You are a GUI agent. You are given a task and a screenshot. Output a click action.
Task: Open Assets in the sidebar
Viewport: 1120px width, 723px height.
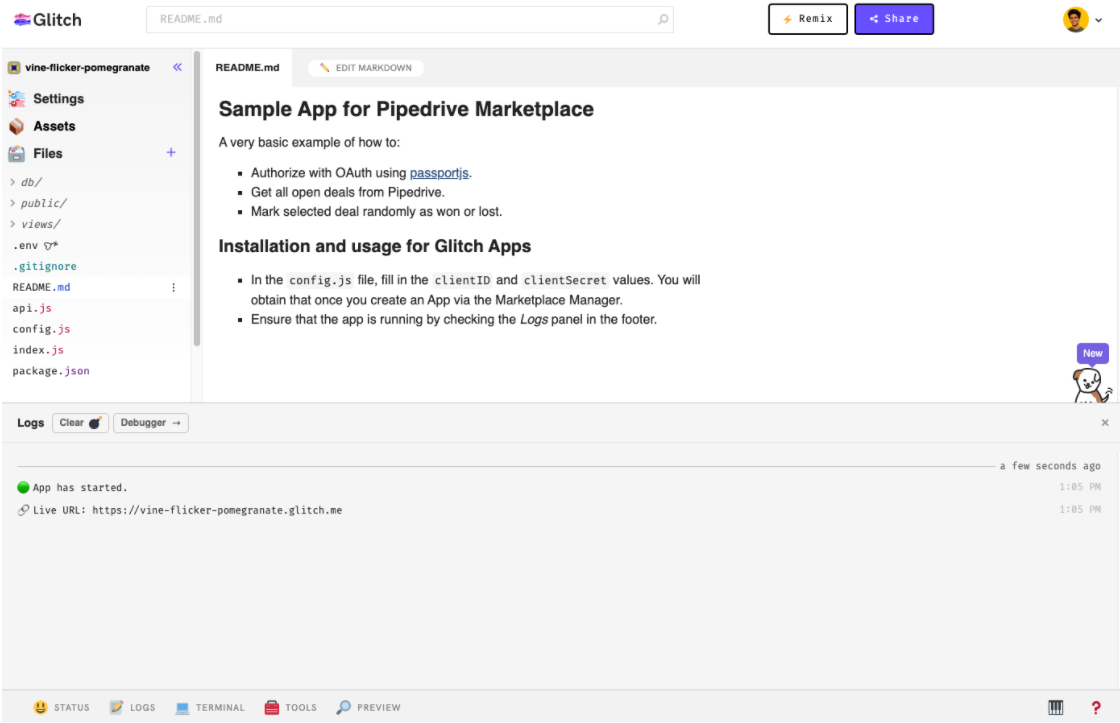click(42, 126)
